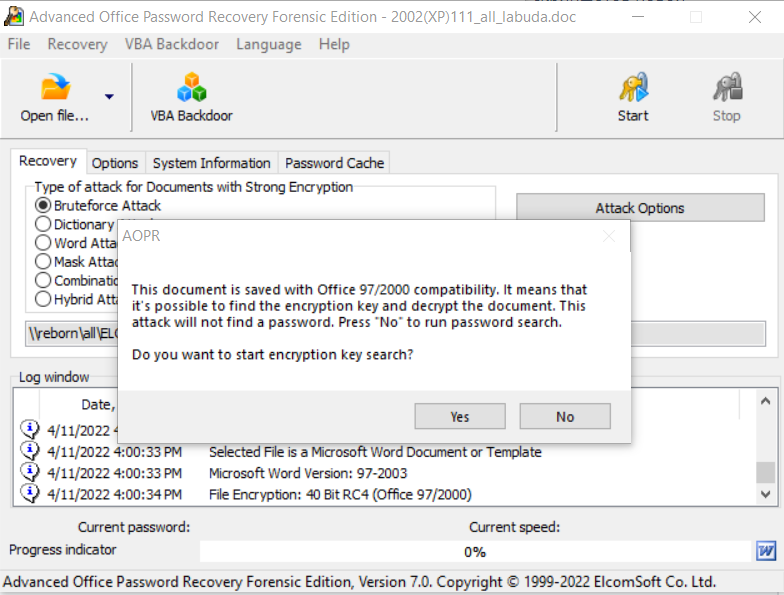
Task: Open the Recovery menu
Action: coord(78,44)
